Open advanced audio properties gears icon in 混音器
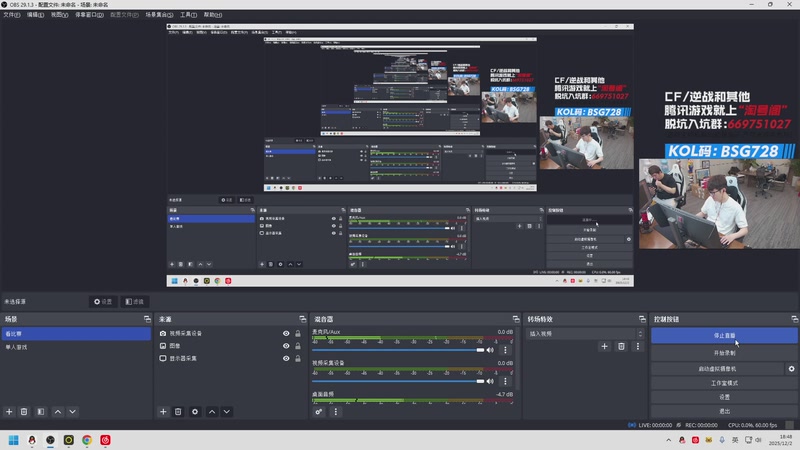Image resolution: width=800 pixels, height=450 pixels. click(x=318, y=412)
